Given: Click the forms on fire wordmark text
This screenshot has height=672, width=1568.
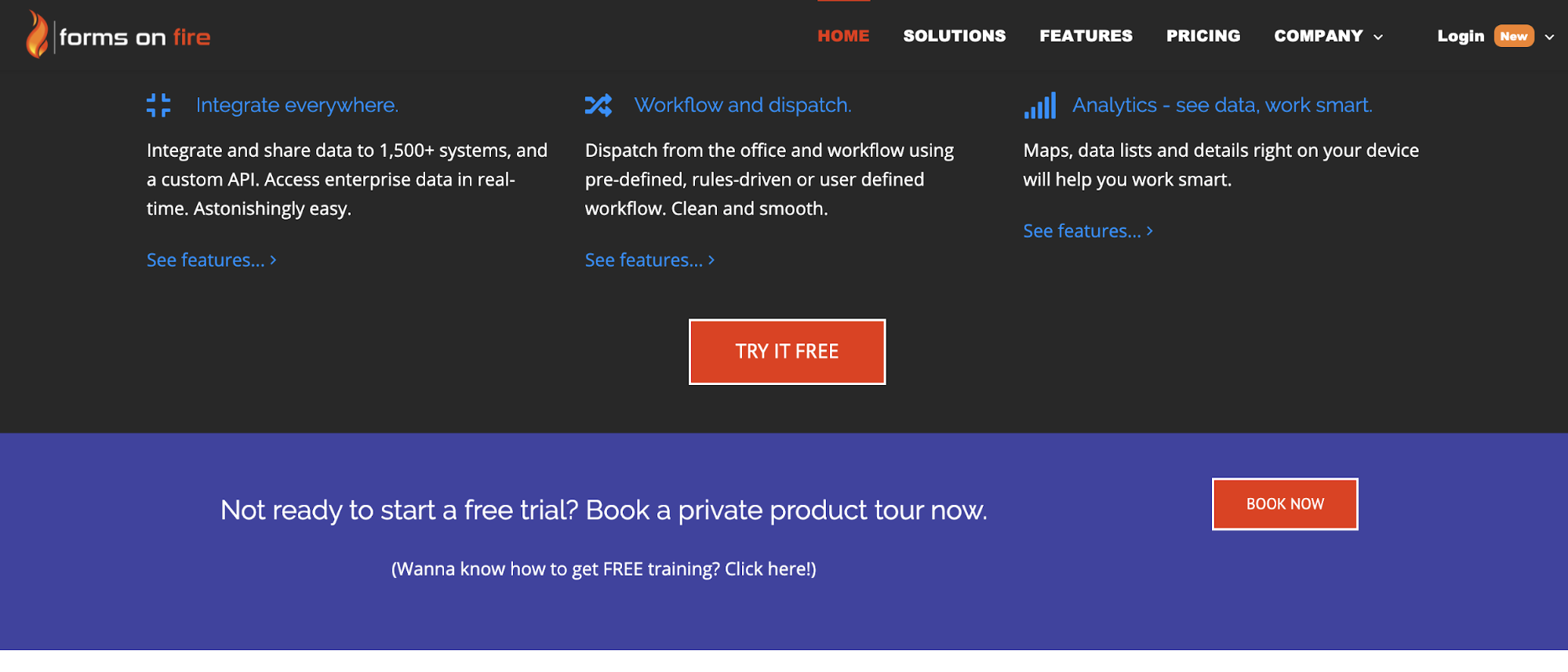Looking at the screenshot, I should tap(135, 38).
